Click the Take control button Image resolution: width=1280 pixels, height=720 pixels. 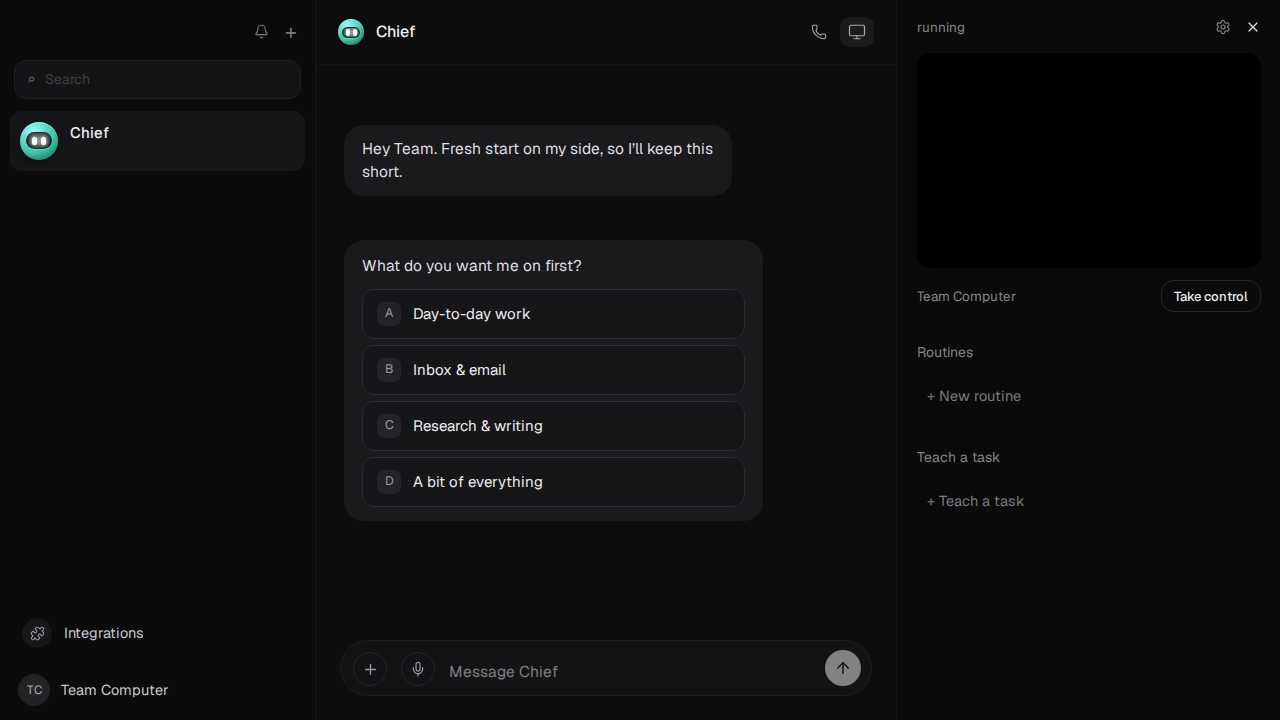pyautogui.click(x=1211, y=296)
